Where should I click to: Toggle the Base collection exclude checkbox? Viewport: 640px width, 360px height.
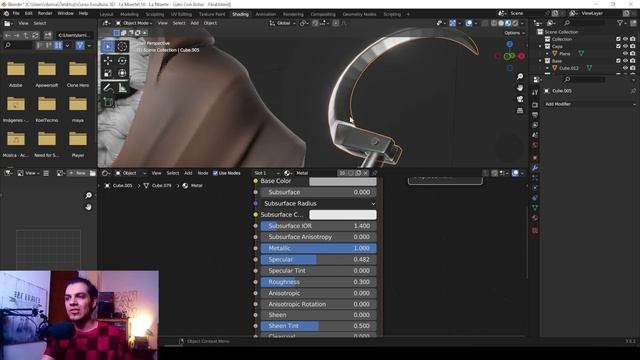(618, 61)
